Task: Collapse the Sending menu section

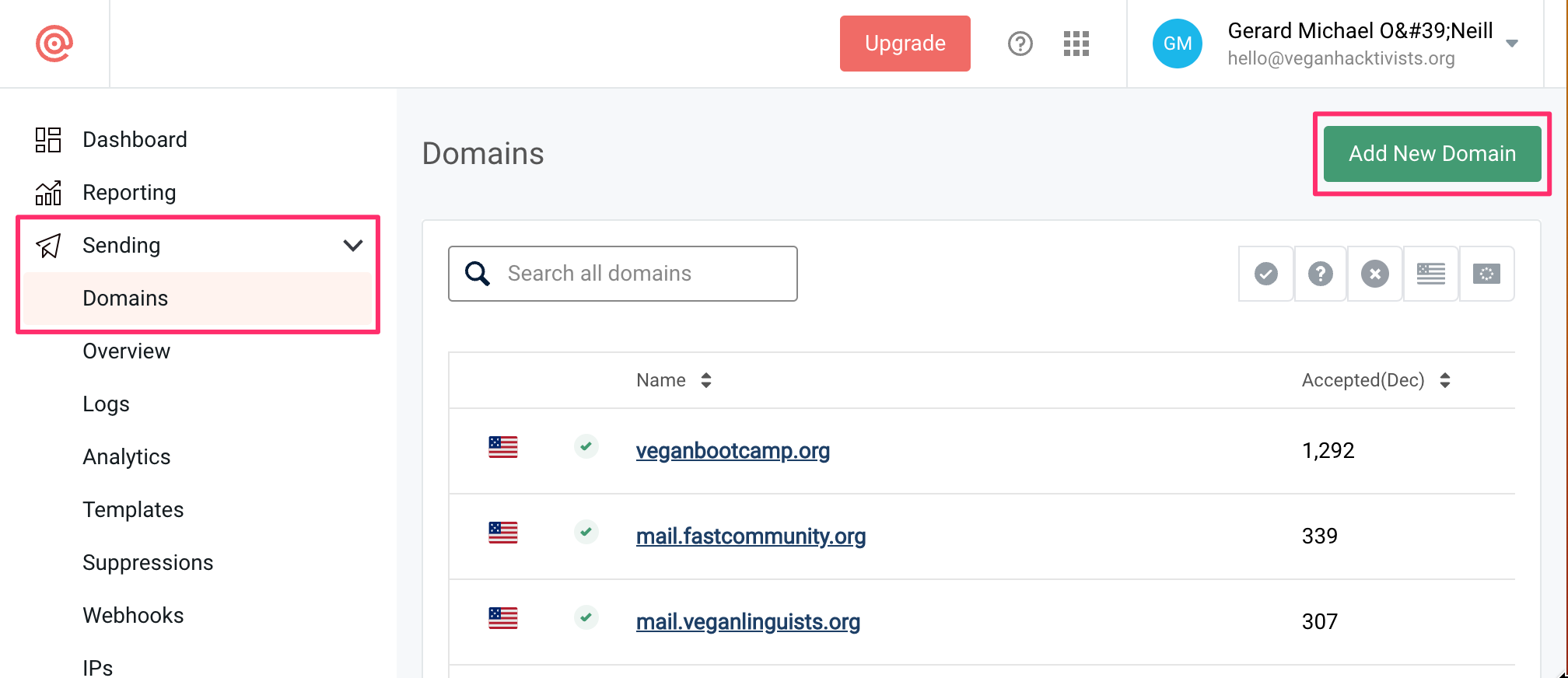Action: 353,245
